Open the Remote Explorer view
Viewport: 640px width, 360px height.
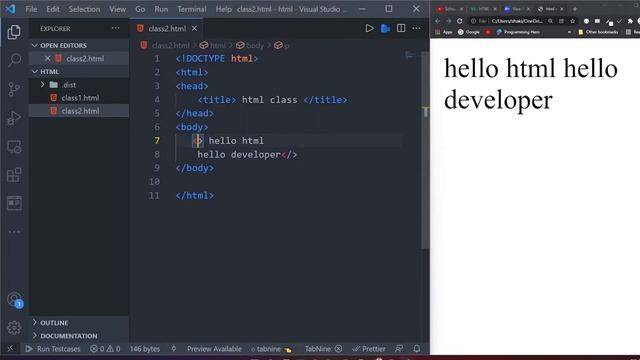14,147
